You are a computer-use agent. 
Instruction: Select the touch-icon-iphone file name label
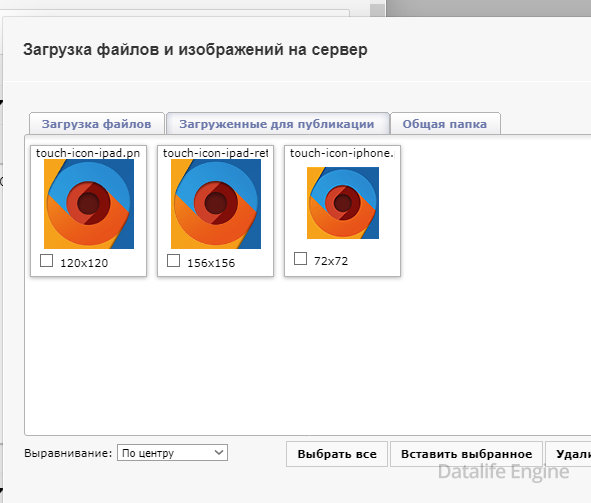(x=342, y=153)
